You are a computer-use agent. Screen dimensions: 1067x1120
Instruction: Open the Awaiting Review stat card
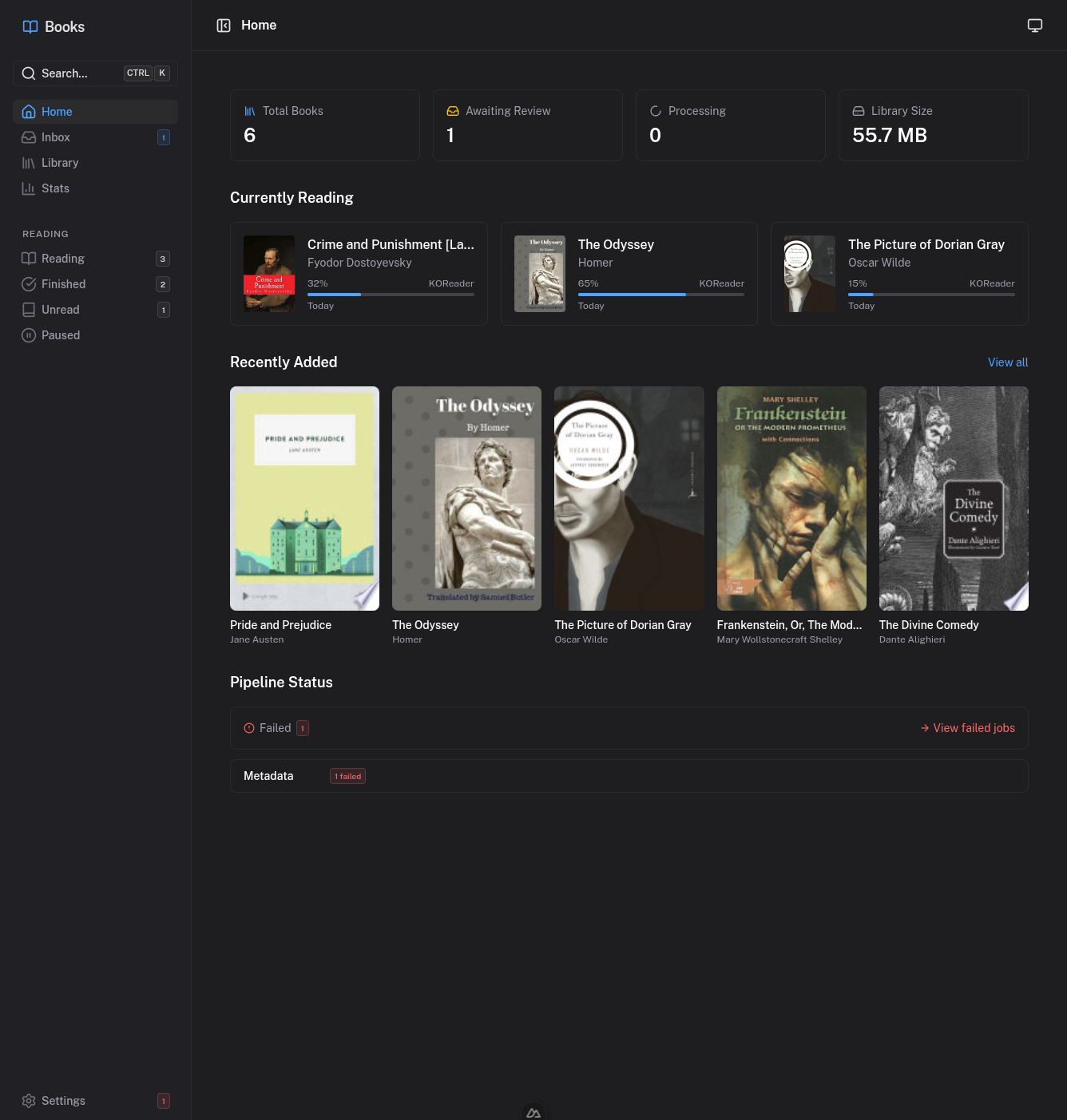(527, 125)
